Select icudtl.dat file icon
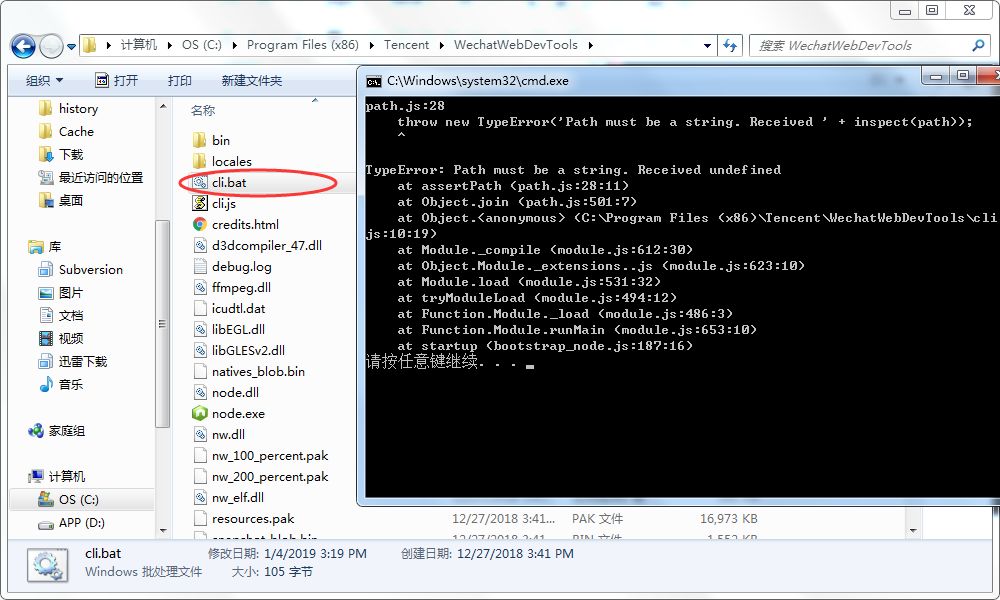 click(x=200, y=308)
